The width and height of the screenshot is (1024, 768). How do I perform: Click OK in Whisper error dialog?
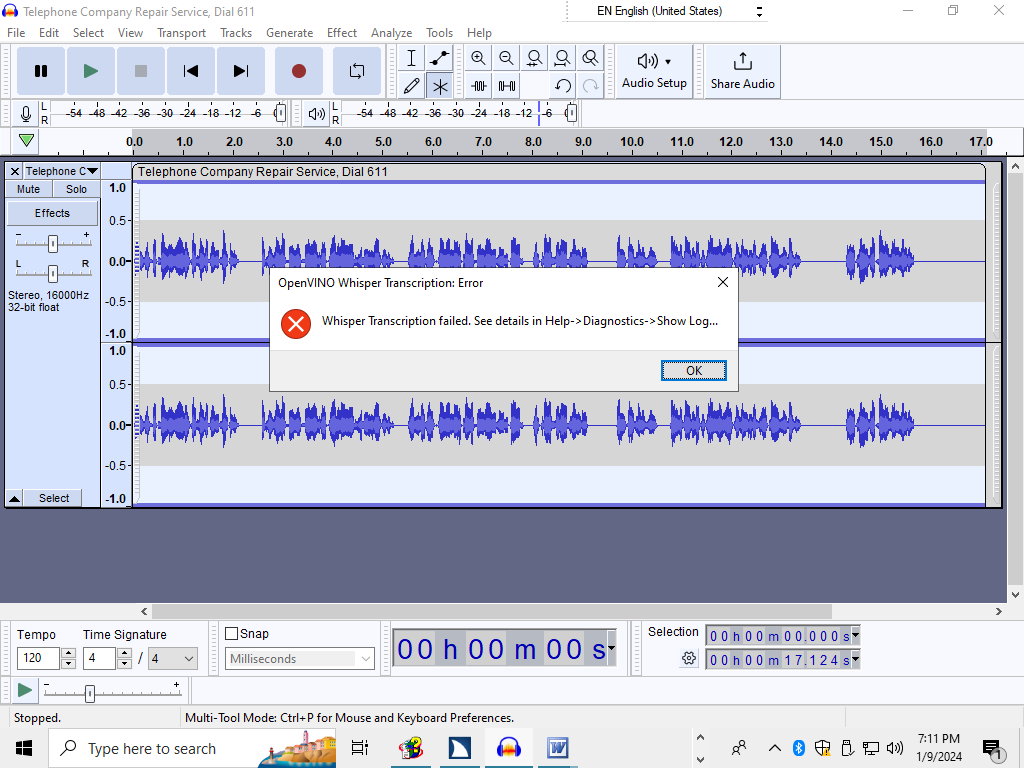point(694,370)
